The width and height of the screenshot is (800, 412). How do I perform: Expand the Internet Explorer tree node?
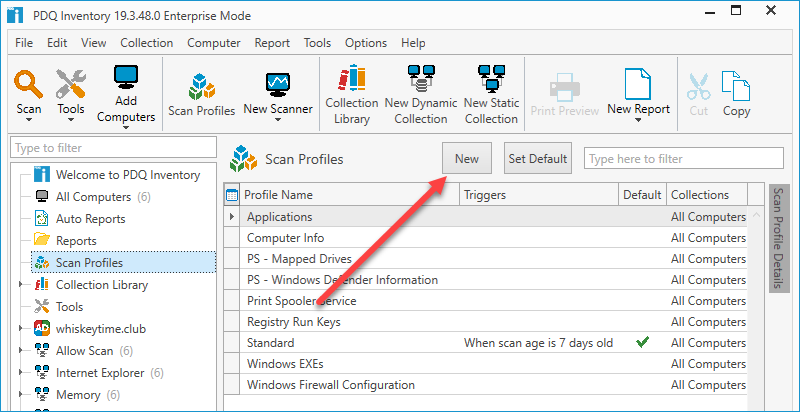[x=21, y=373]
